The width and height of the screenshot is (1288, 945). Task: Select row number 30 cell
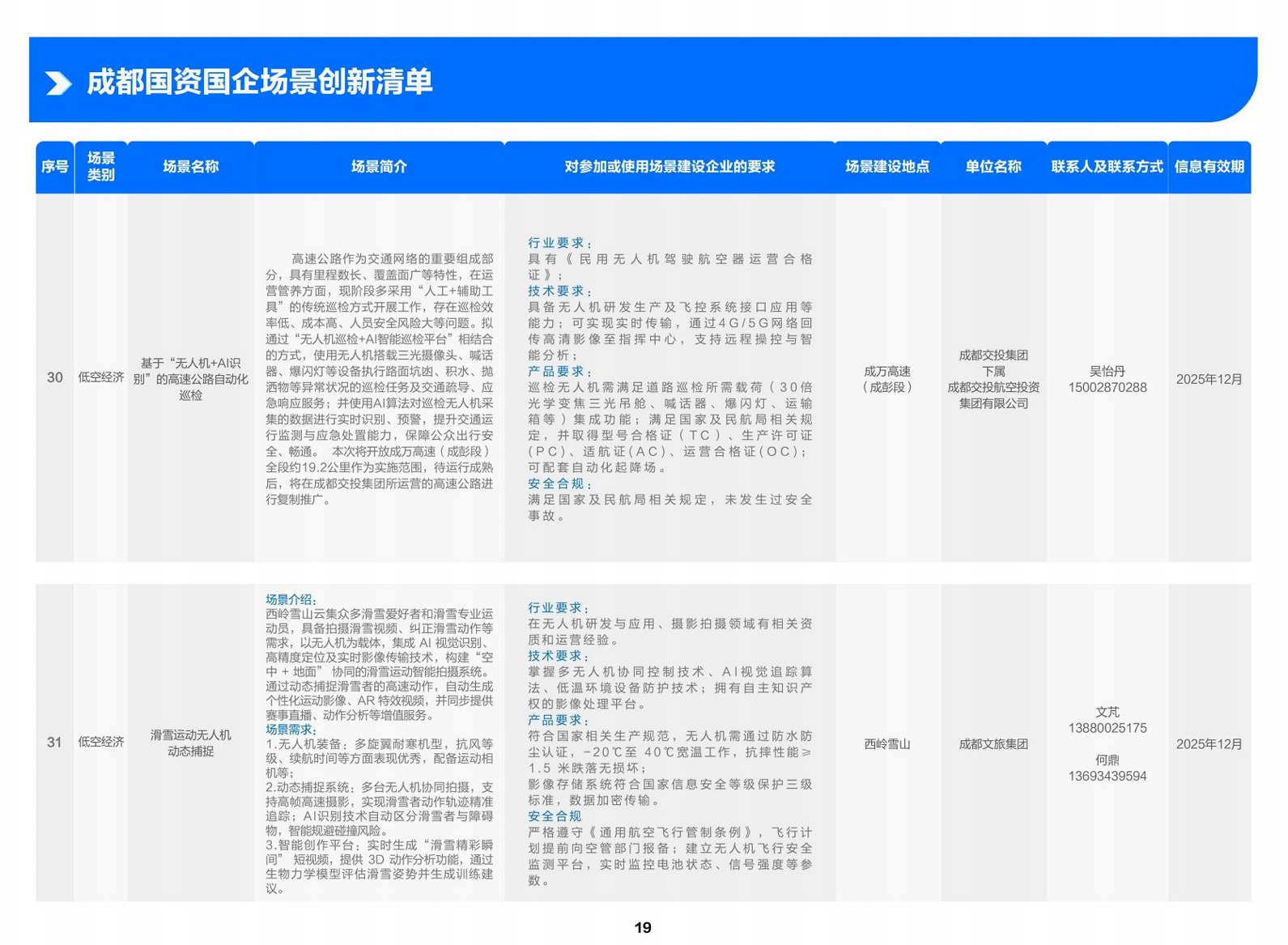(x=54, y=378)
